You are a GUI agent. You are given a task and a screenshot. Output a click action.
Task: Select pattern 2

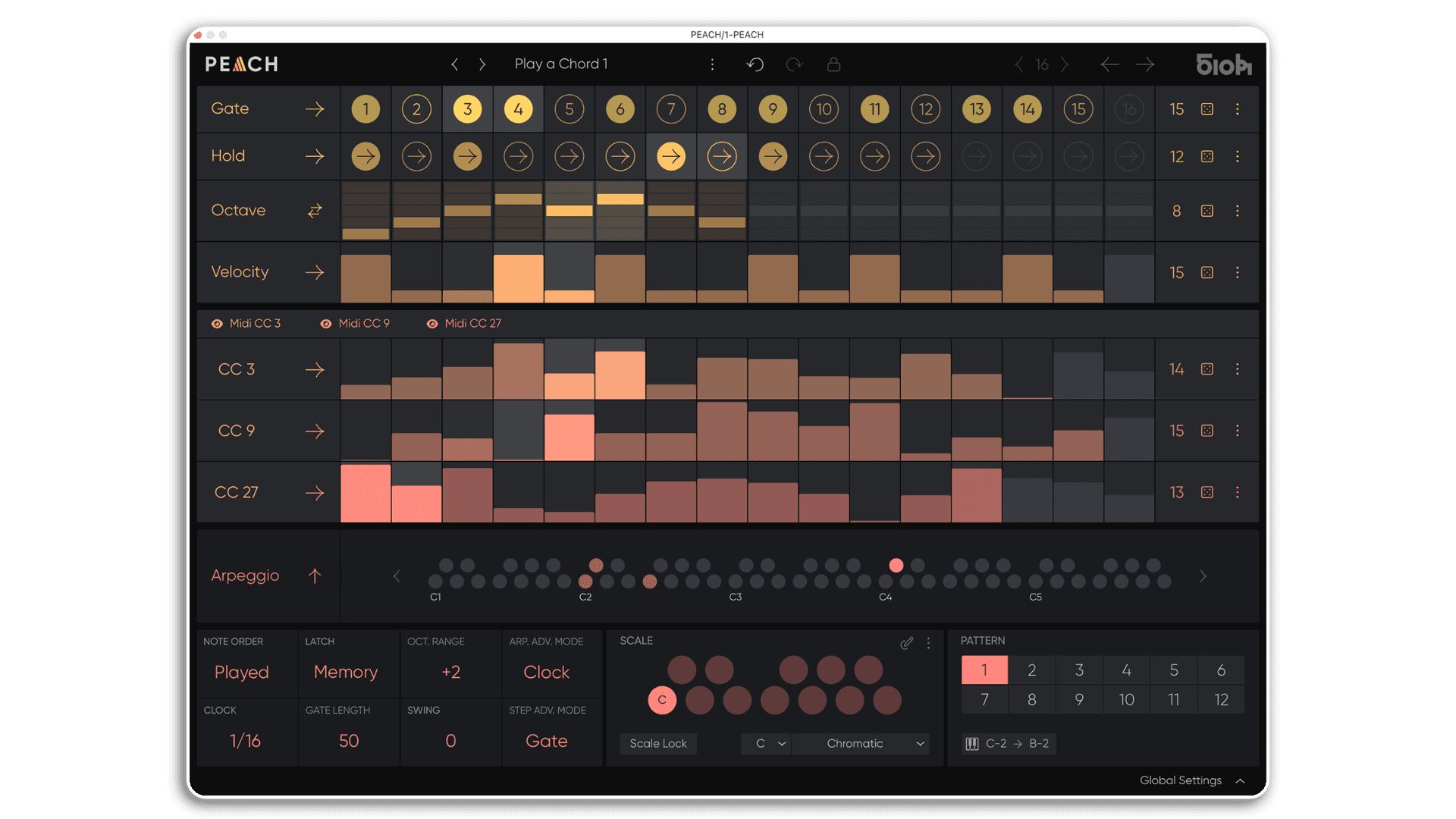pyautogui.click(x=1031, y=670)
